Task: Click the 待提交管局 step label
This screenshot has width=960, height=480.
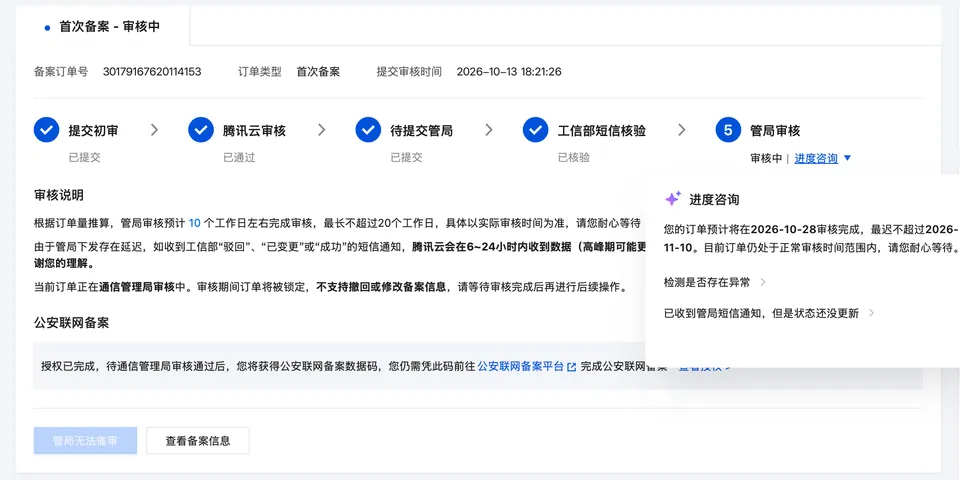Action: pos(422,130)
